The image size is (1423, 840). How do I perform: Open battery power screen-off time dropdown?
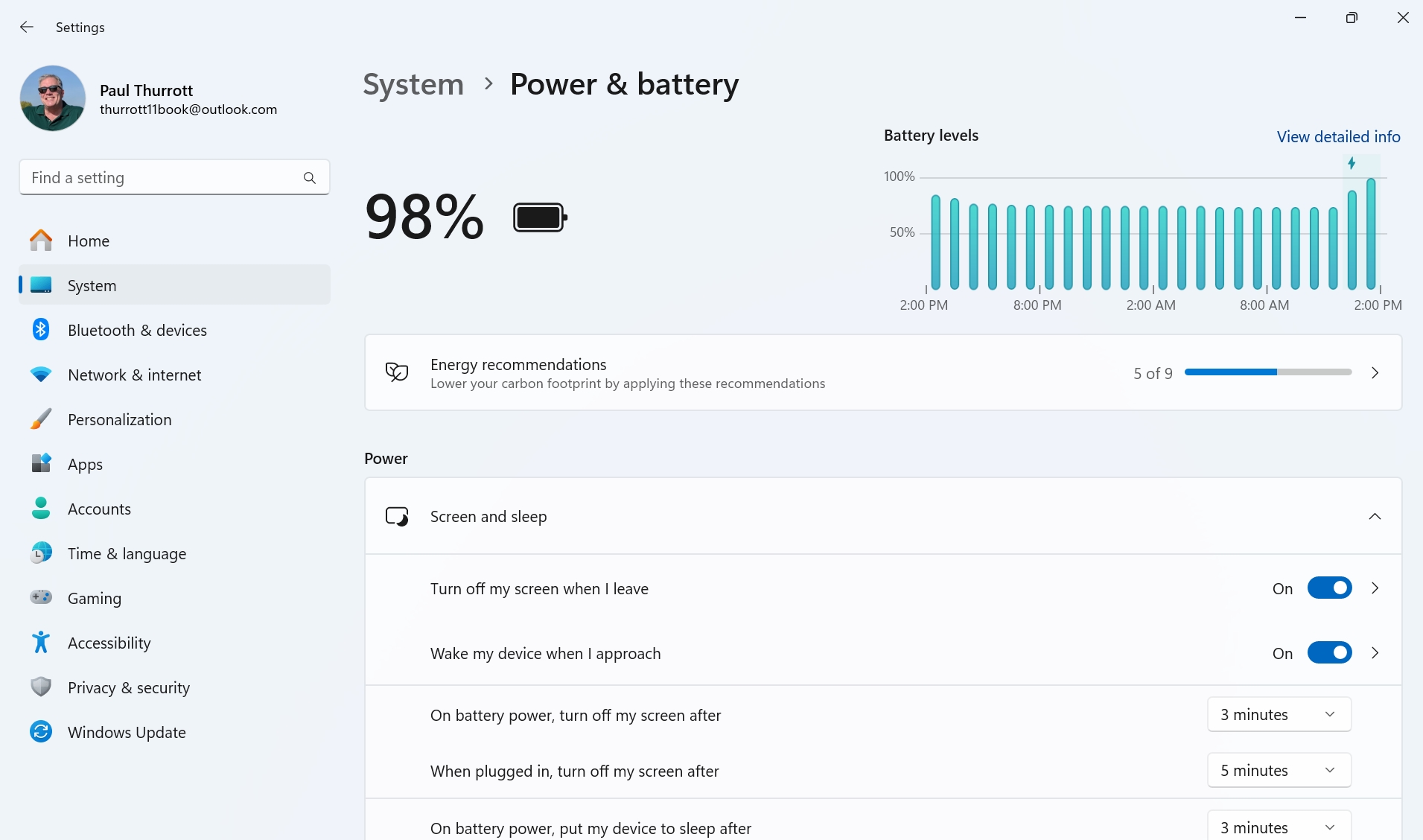1279,715
